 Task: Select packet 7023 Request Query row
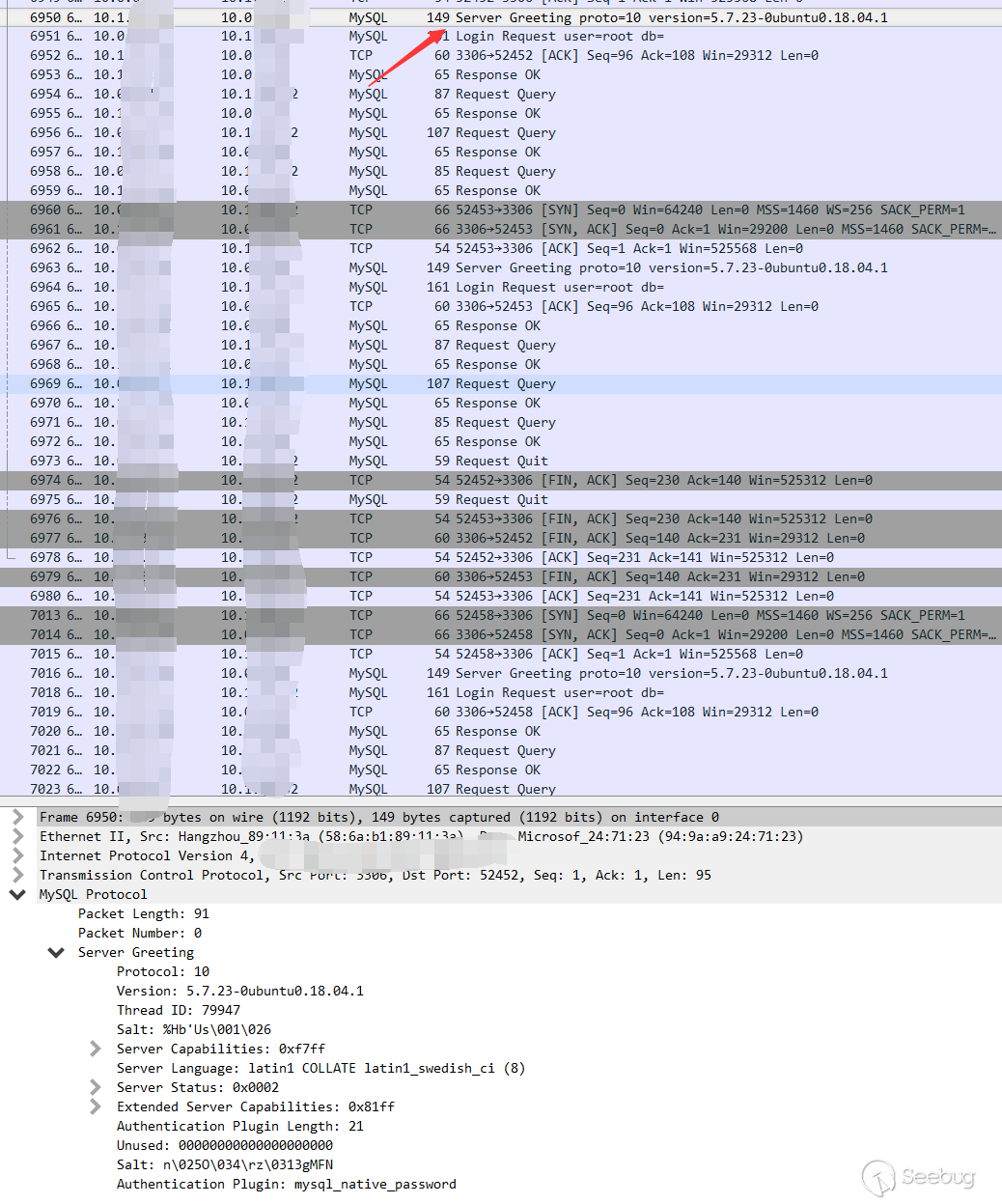(x=501, y=790)
